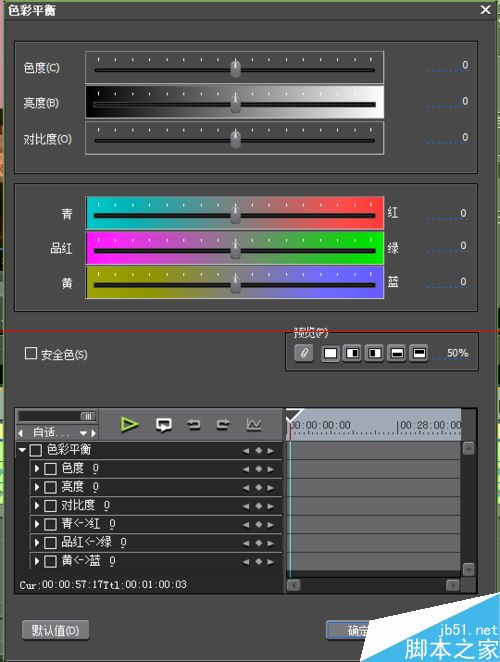Click the preview clip toggle icon

coord(304,353)
